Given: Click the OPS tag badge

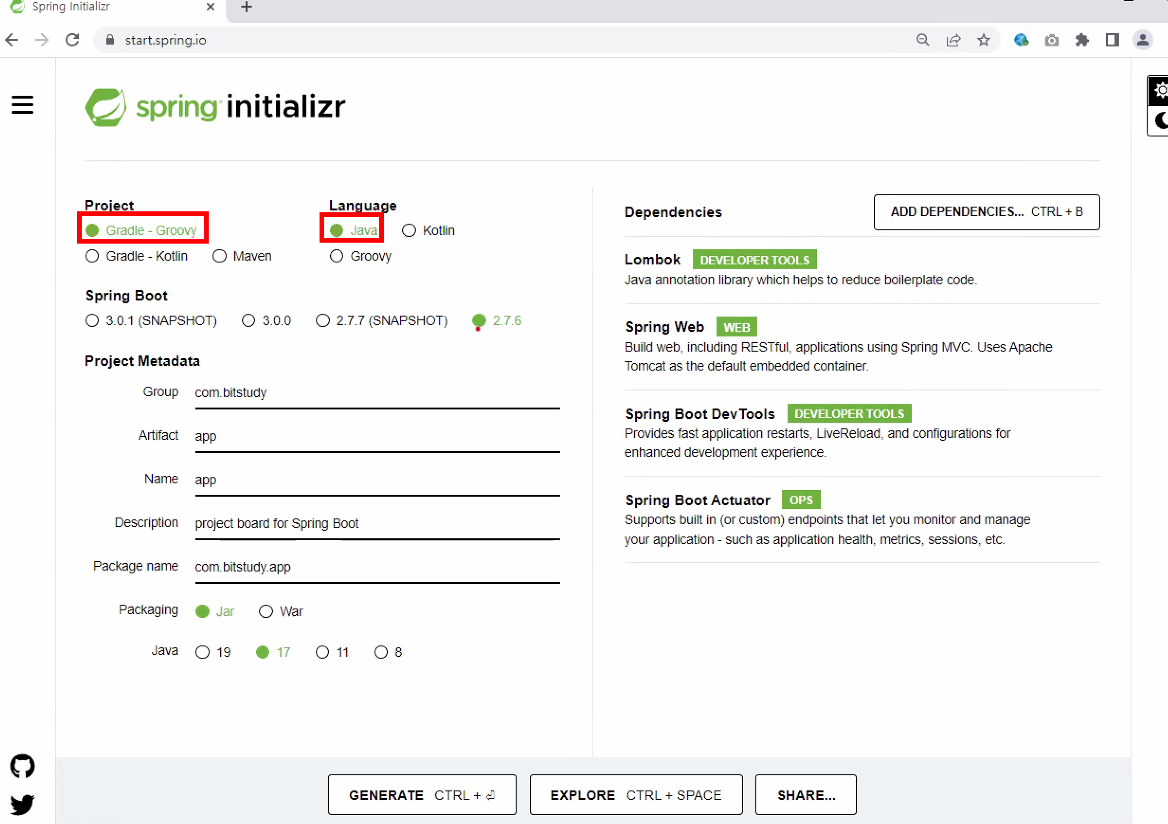Looking at the screenshot, I should click(x=802, y=500).
